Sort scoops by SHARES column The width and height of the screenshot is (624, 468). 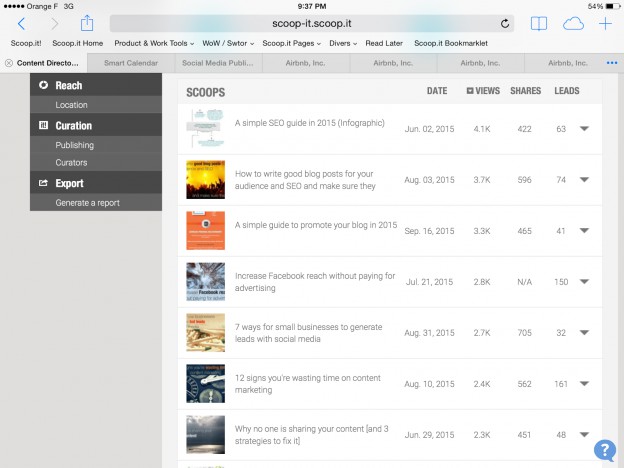click(x=525, y=91)
